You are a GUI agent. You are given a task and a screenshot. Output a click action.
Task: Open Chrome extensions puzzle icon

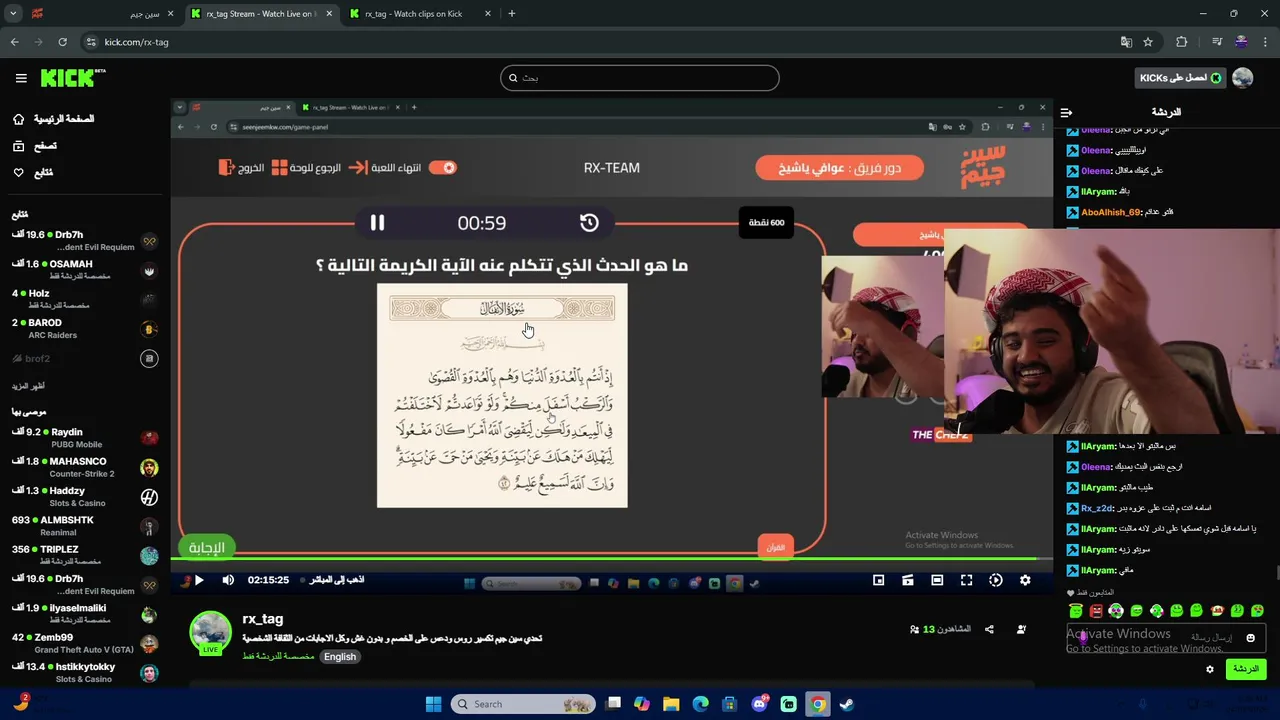pos(1182,42)
